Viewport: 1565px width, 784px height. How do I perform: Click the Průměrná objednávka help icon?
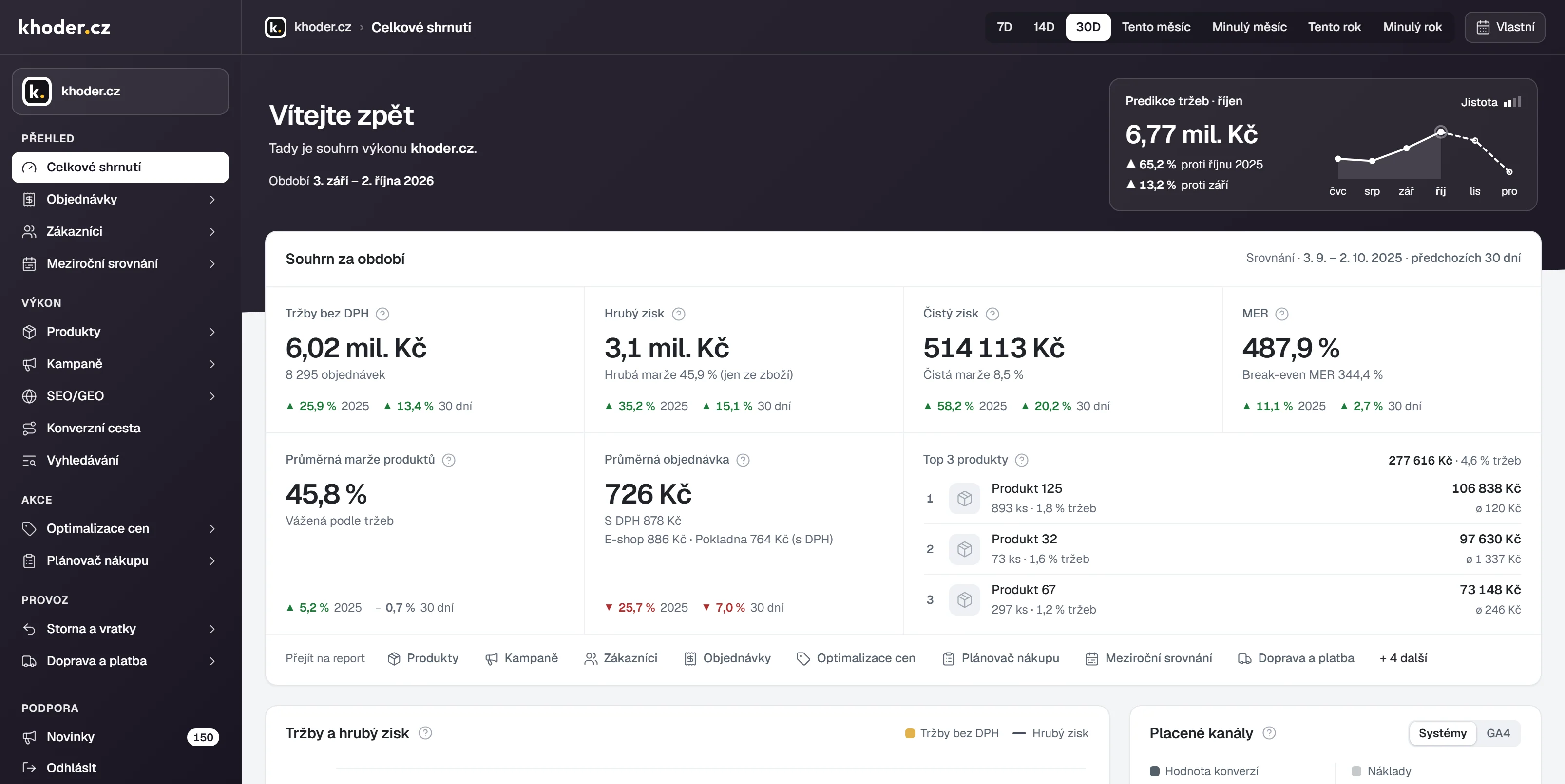743,460
